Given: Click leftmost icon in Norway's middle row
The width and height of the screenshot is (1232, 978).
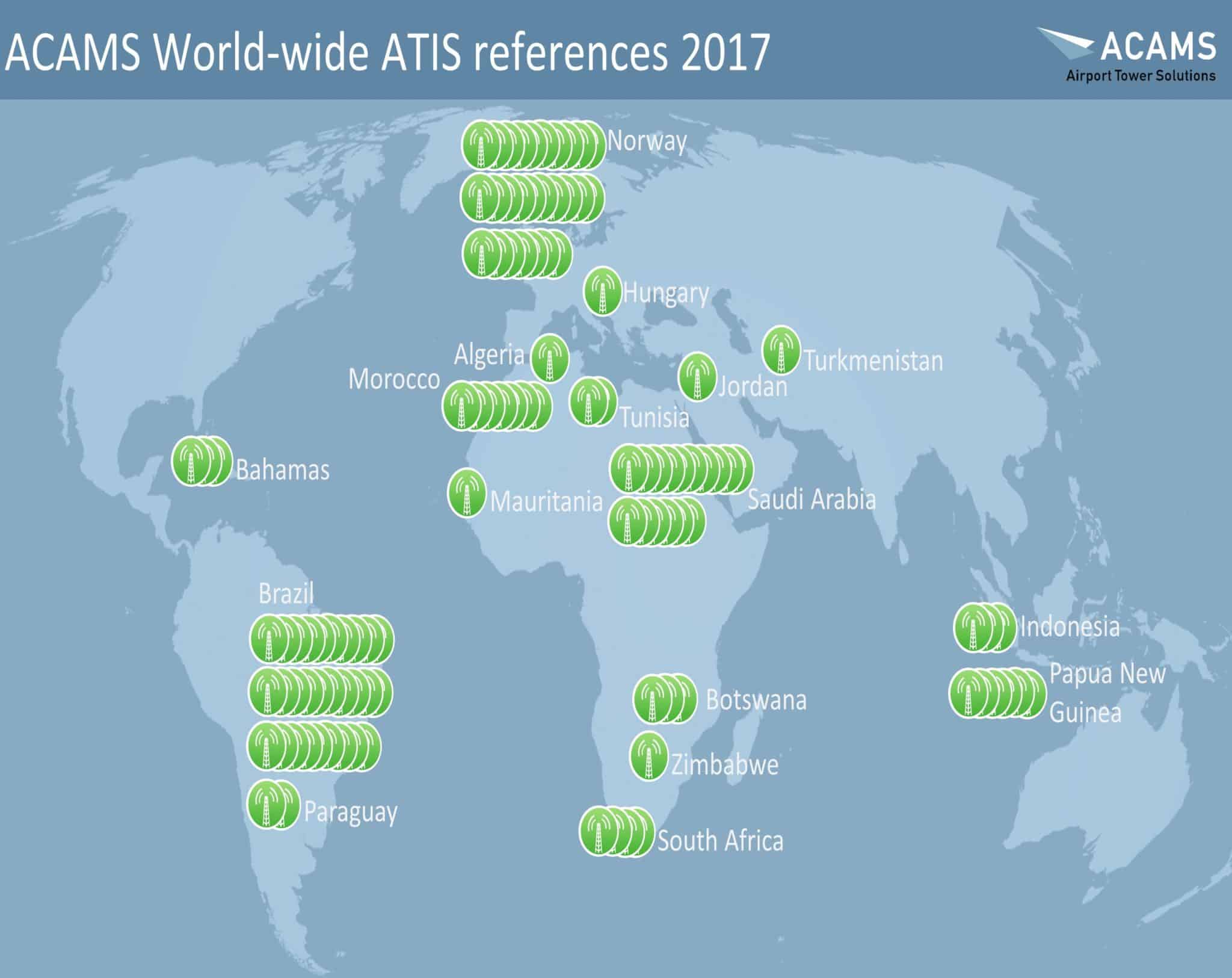Looking at the screenshot, I should (x=479, y=197).
